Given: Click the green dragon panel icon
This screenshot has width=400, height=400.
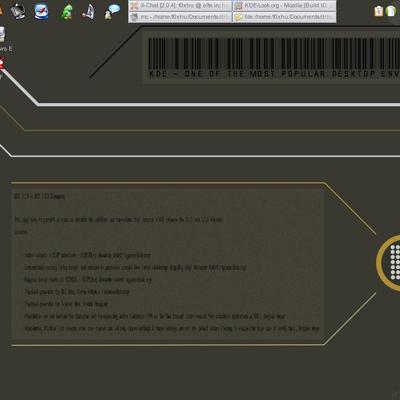Looking at the screenshot, I should (67, 12).
